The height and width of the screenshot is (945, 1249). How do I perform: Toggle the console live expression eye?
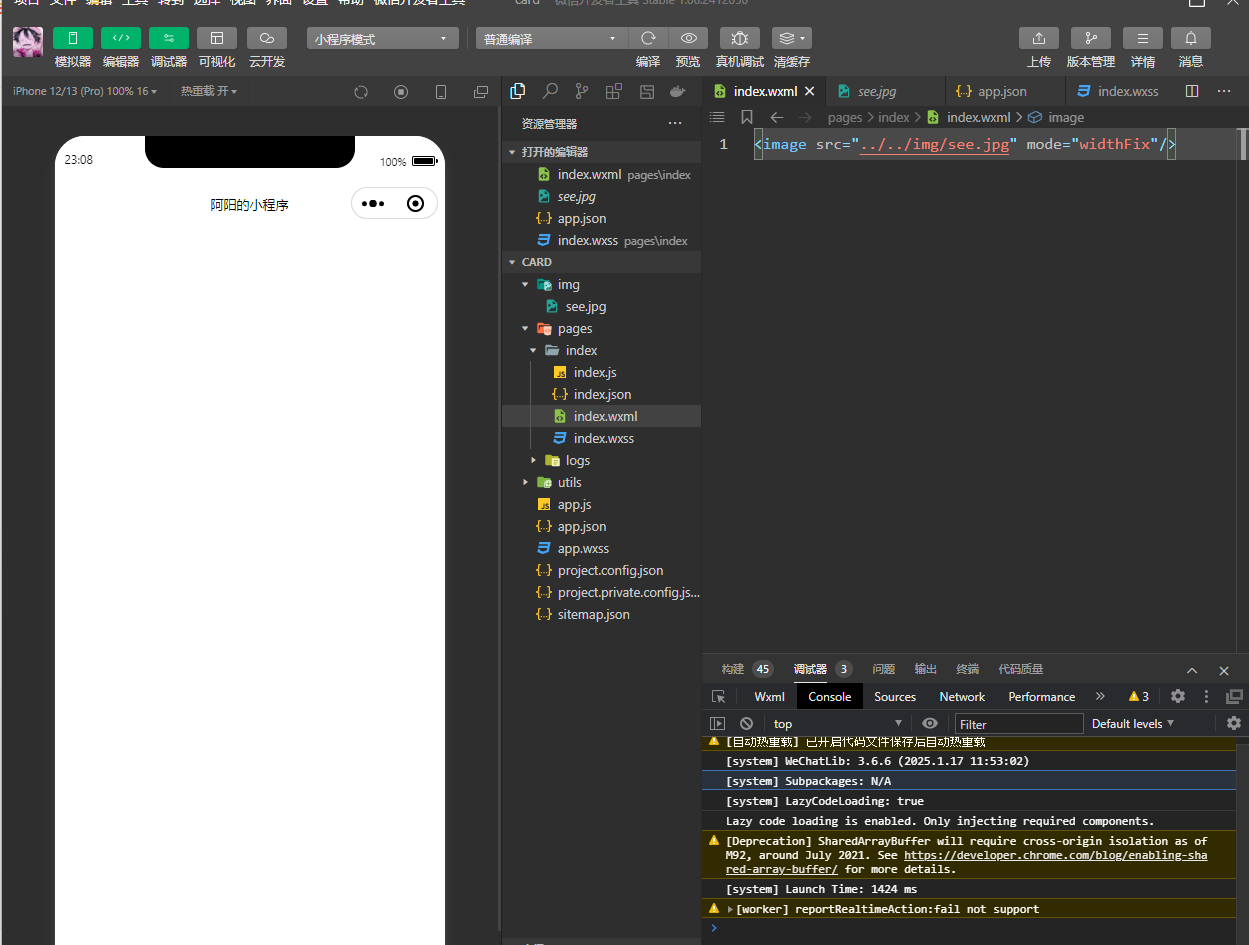coord(930,724)
